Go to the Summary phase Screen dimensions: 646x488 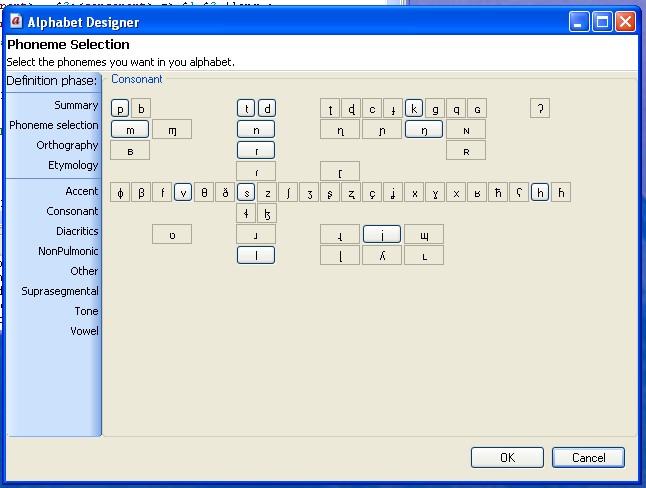coord(76,105)
